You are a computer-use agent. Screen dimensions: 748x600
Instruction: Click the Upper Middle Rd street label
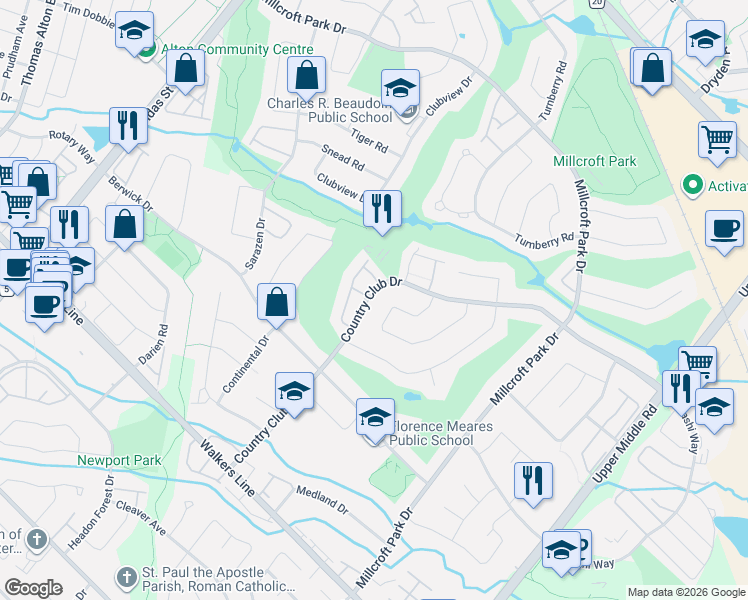624,443
